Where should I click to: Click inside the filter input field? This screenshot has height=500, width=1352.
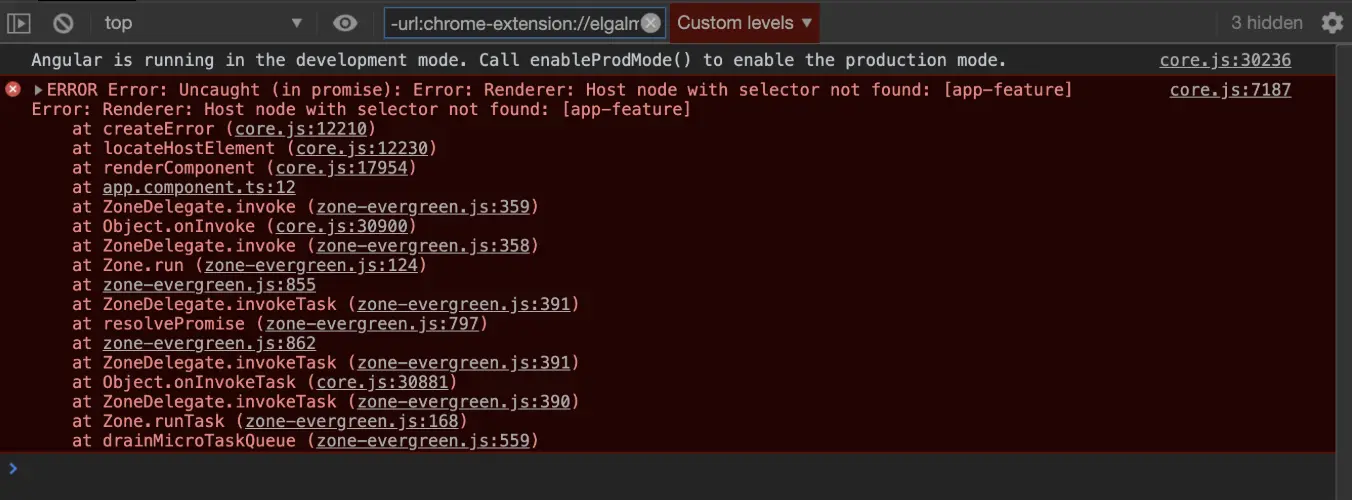click(512, 23)
